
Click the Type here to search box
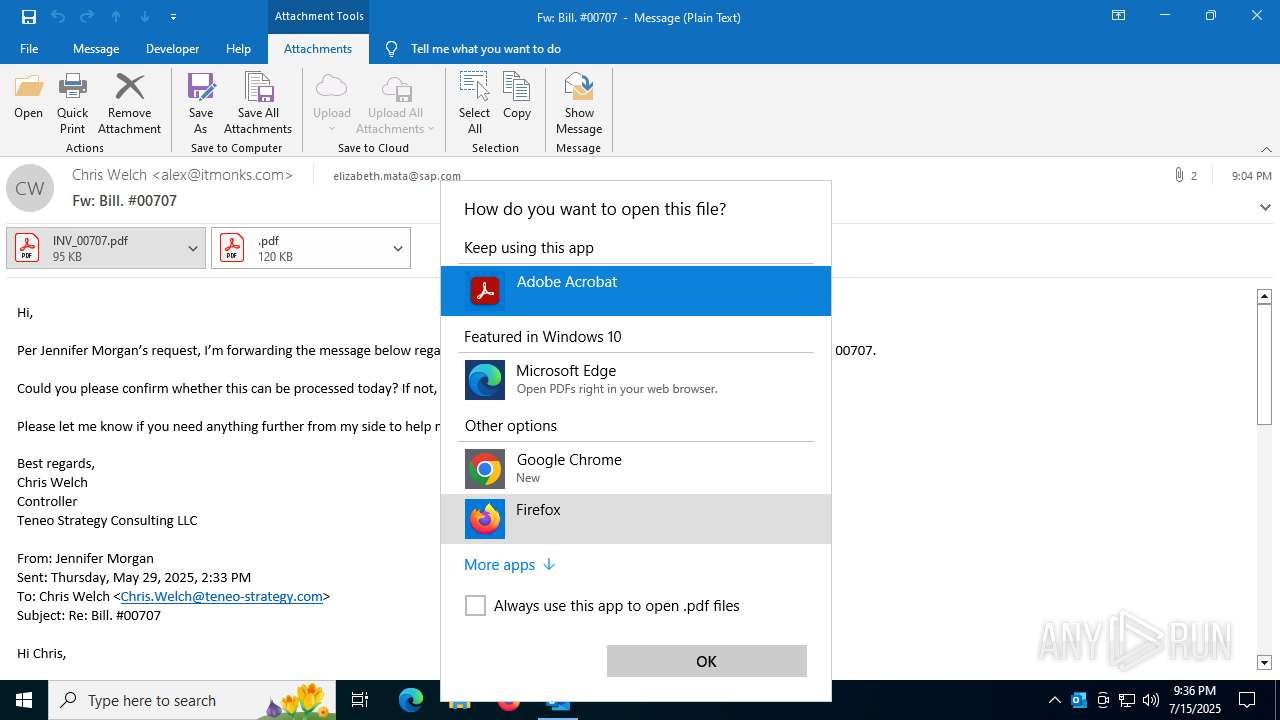tap(193, 700)
